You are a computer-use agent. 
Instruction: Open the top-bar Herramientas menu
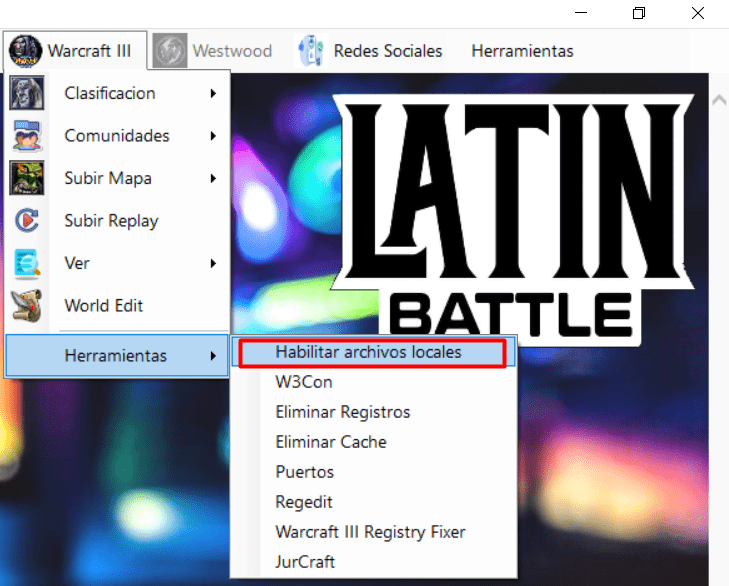coord(522,51)
